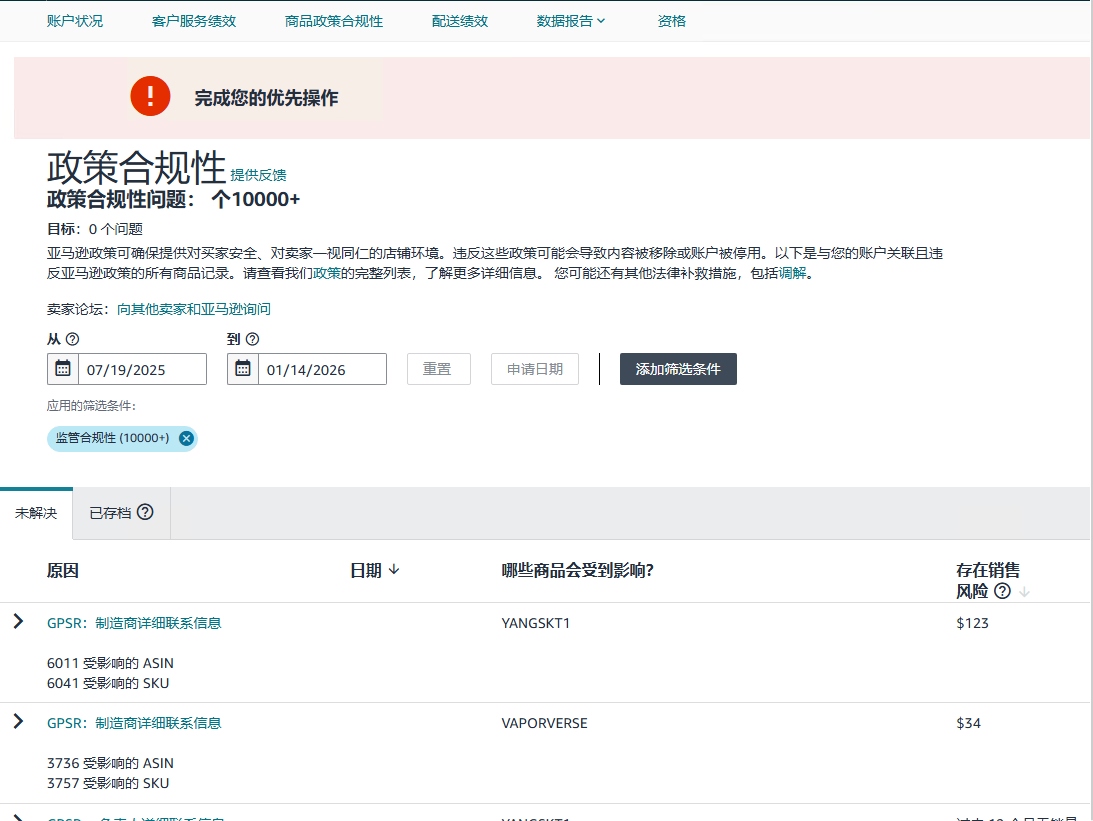Click the help icon next to 到
The height and width of the screenshot is (821, 1093).
pyautogui.click(x=252, y=339)
